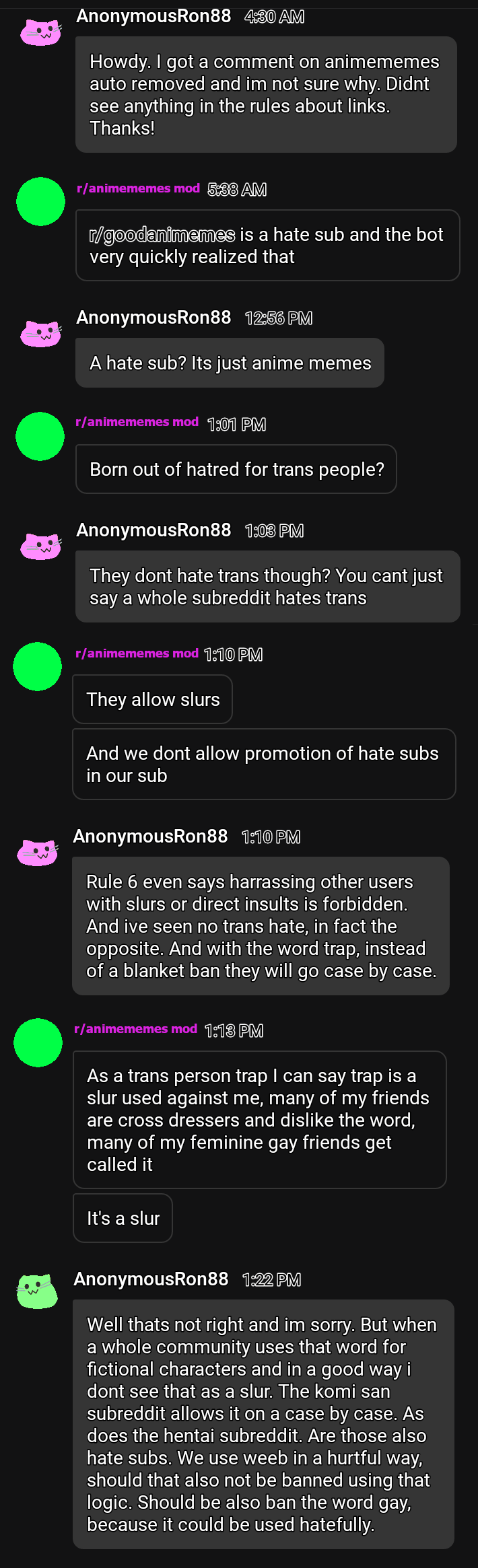Select the 'They allow slurs' message bubble
Image resolution: width=478 pixels, height=1568 pixels.
click(153, 700)
